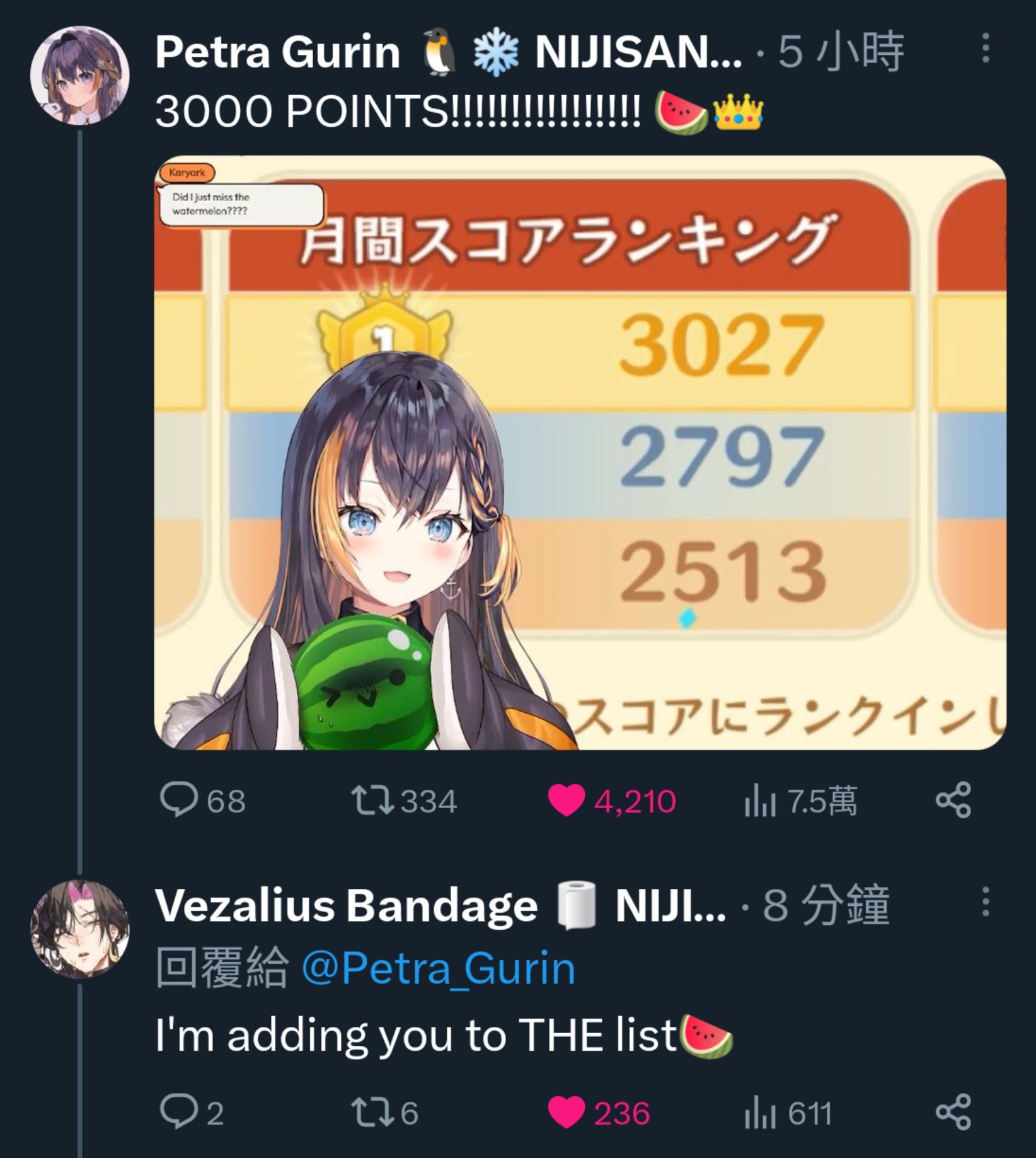Open Vezalius Bandage's profile avatar
Image resolution: width=1036 pixels, height=1158 pixels.
[x=79, y=929]
